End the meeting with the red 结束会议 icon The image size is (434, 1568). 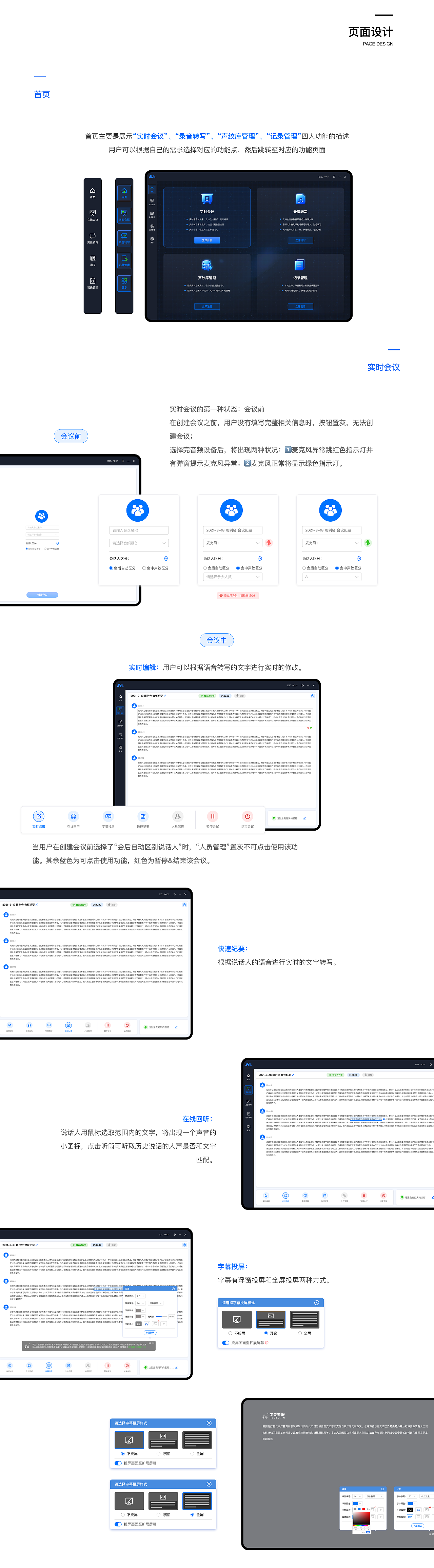pyautogui.click(x=247, y=816)
